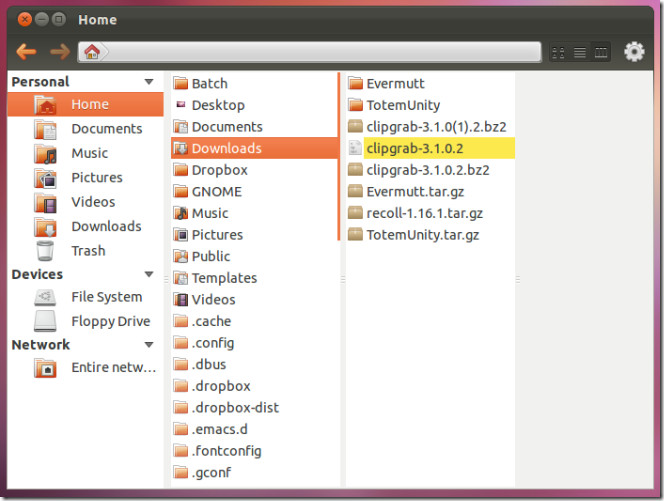Open Trash icon in sidebar
Image resolution: width=664 pixels, height=501 pixels.
coord(45,251)
